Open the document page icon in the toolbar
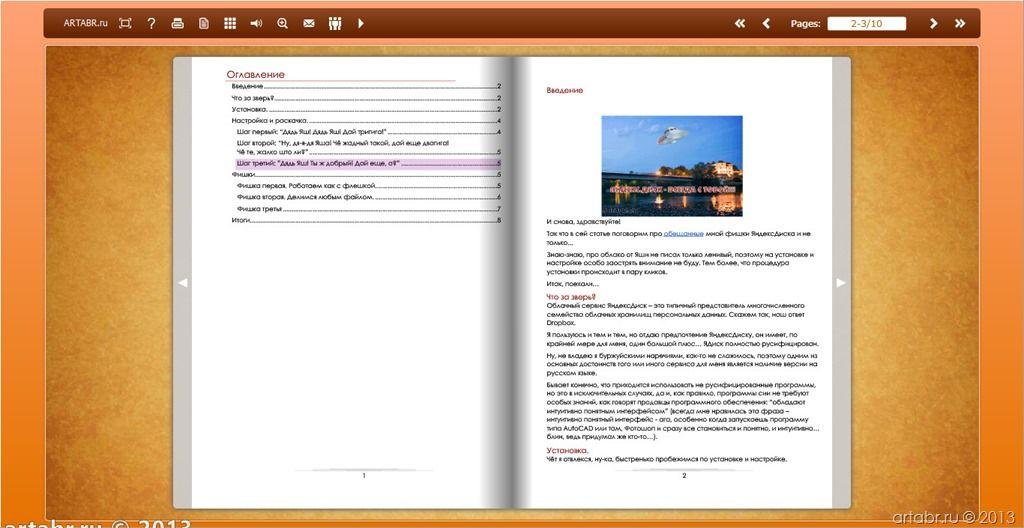Viewport: 1024px width, 528px height. tap(204, 23)
